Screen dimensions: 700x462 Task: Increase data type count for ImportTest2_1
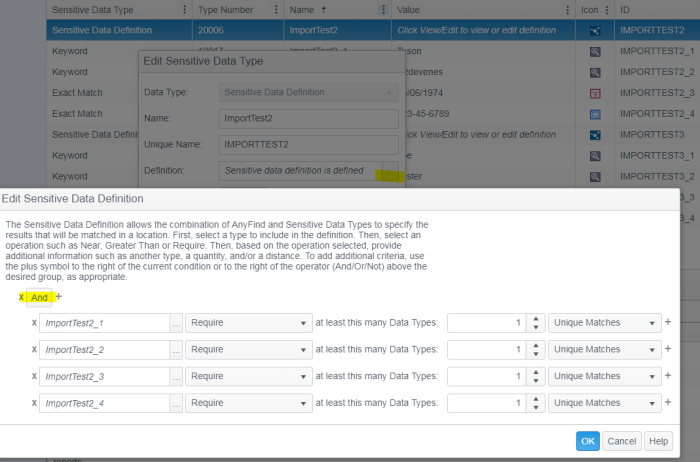[536, 319]
